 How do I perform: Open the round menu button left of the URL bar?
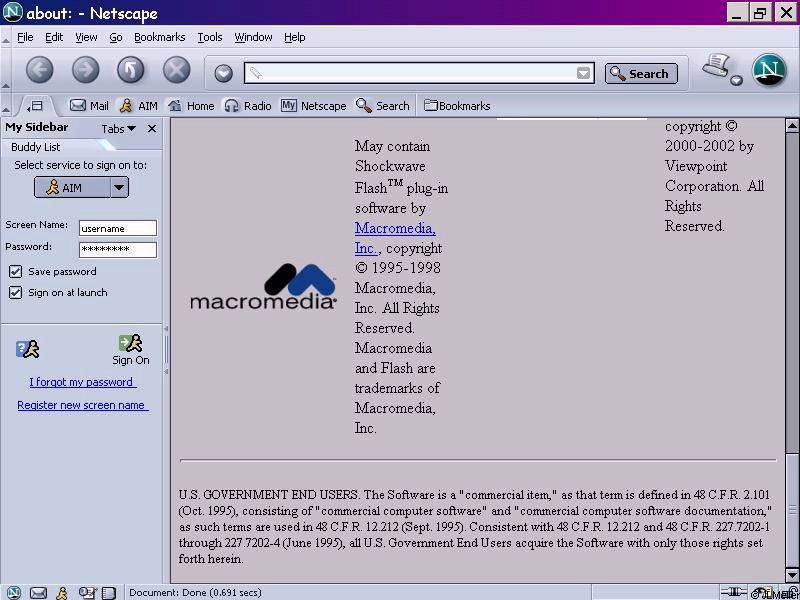[x=223, y=73]
